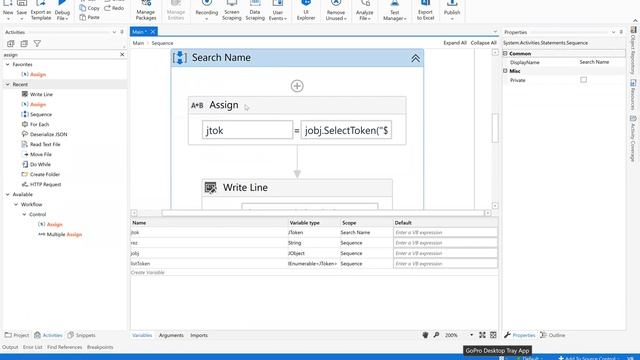Click the Copy ribbon button
The height and width of the screenshot is (360, 640).
coord(89,8)
